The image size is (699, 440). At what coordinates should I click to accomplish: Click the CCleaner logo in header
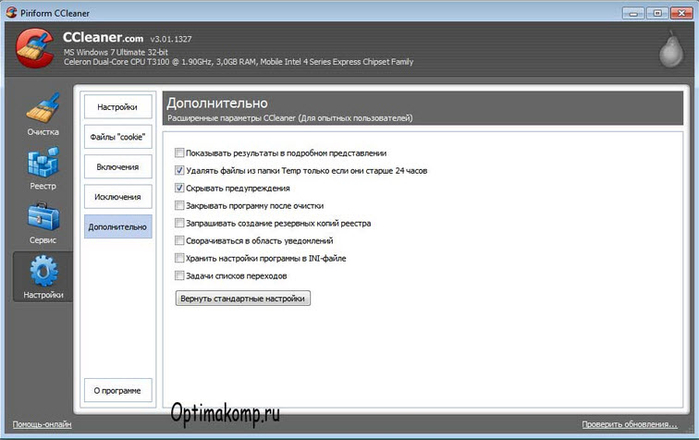pos(35,48)
